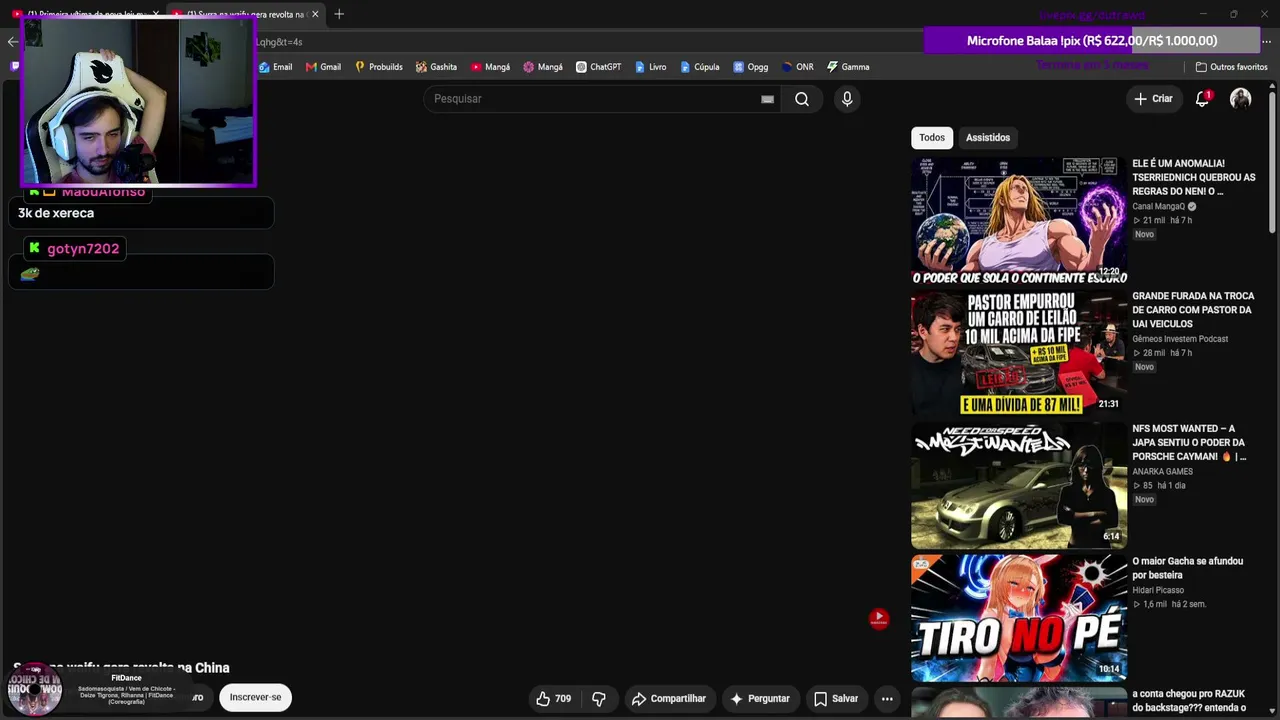Open video title 'a conta chegou pro RAZUK'

1189,701
